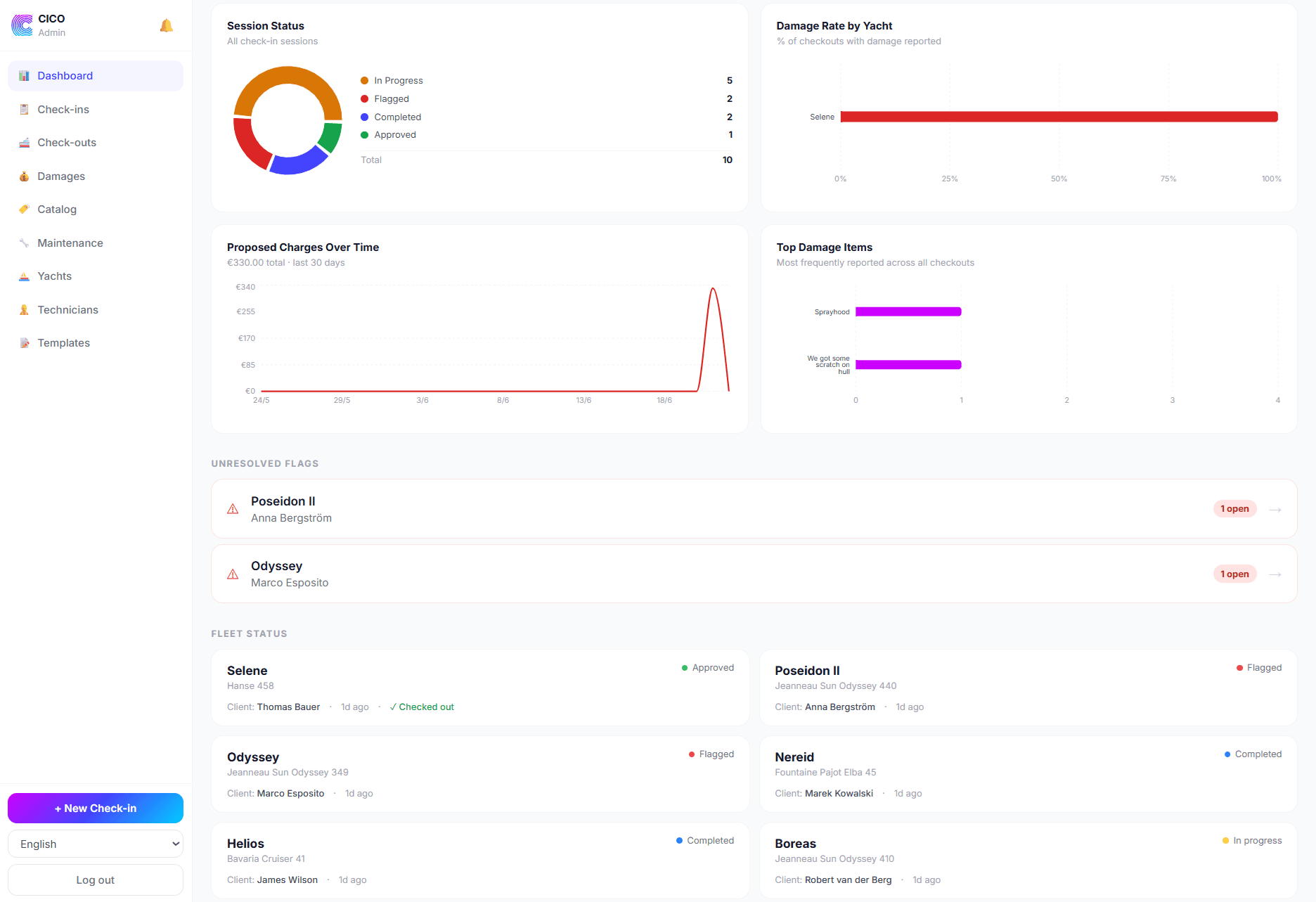Click the Maintenance wrench icon
The height and width of the screenshot is (902, 1316).
(24, 243)
